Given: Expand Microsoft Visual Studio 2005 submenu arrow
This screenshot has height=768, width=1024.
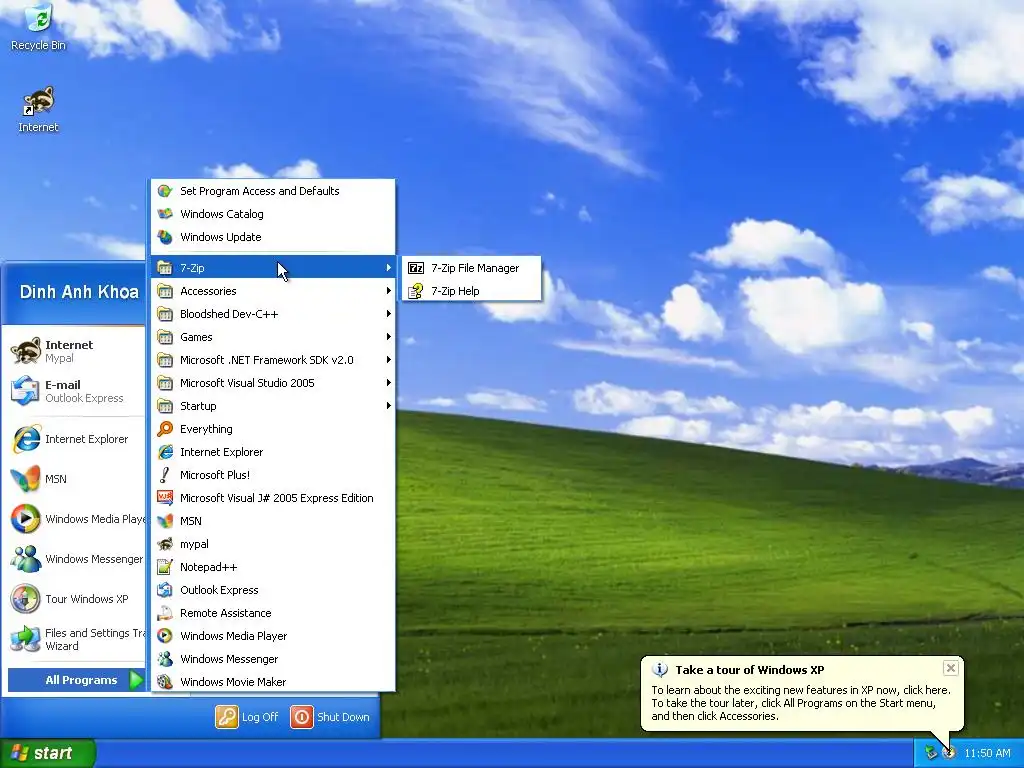Looking at the screenshot, I should point(389,383).
